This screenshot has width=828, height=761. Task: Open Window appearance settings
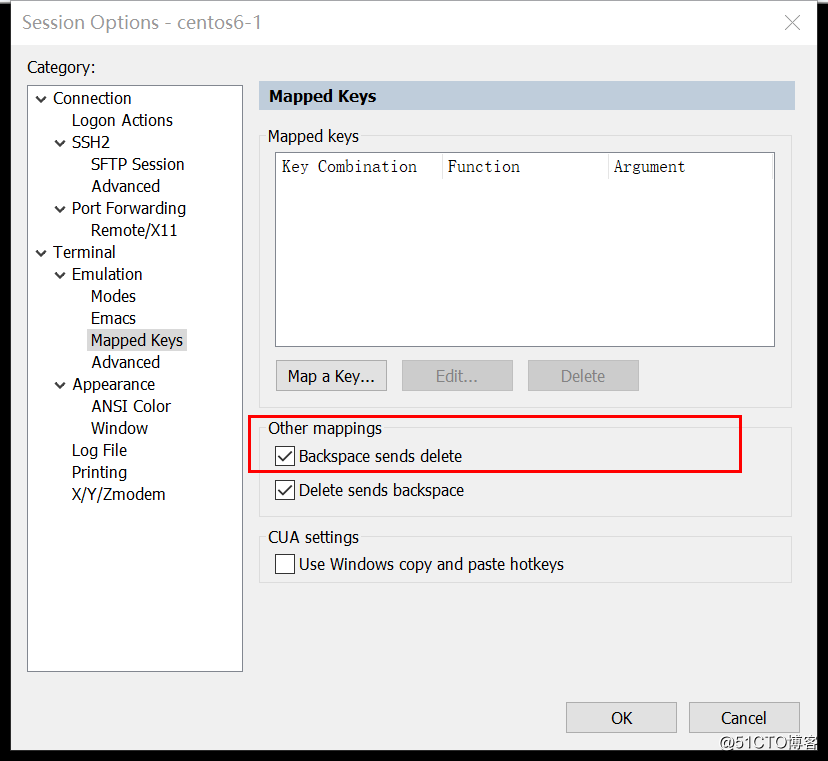(119, 428)
